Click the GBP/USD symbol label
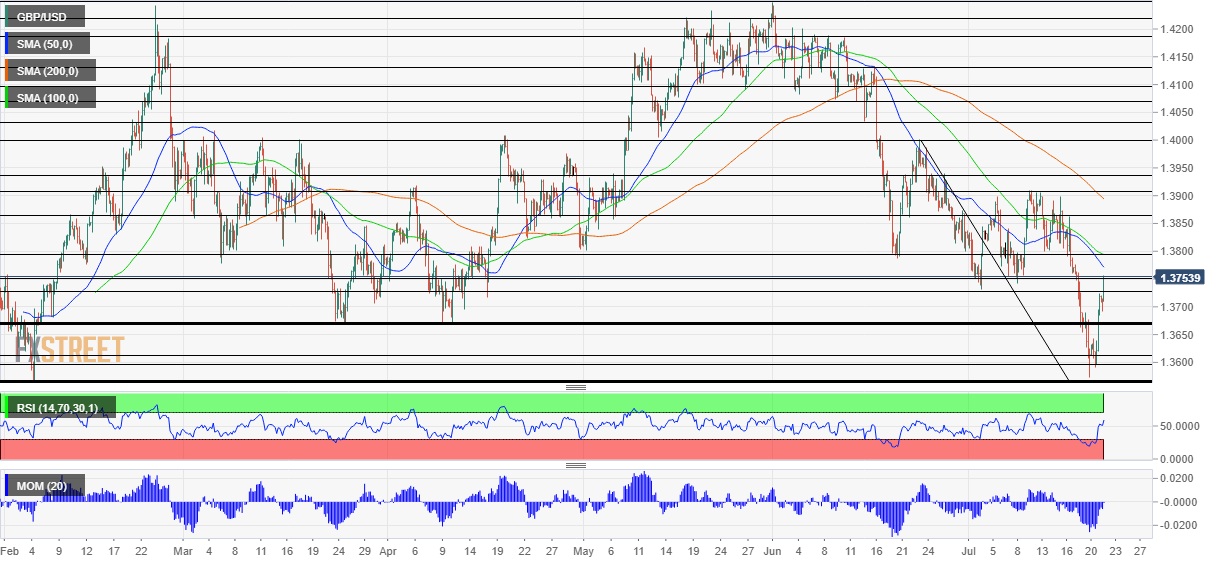 click(x=43, y=16)
